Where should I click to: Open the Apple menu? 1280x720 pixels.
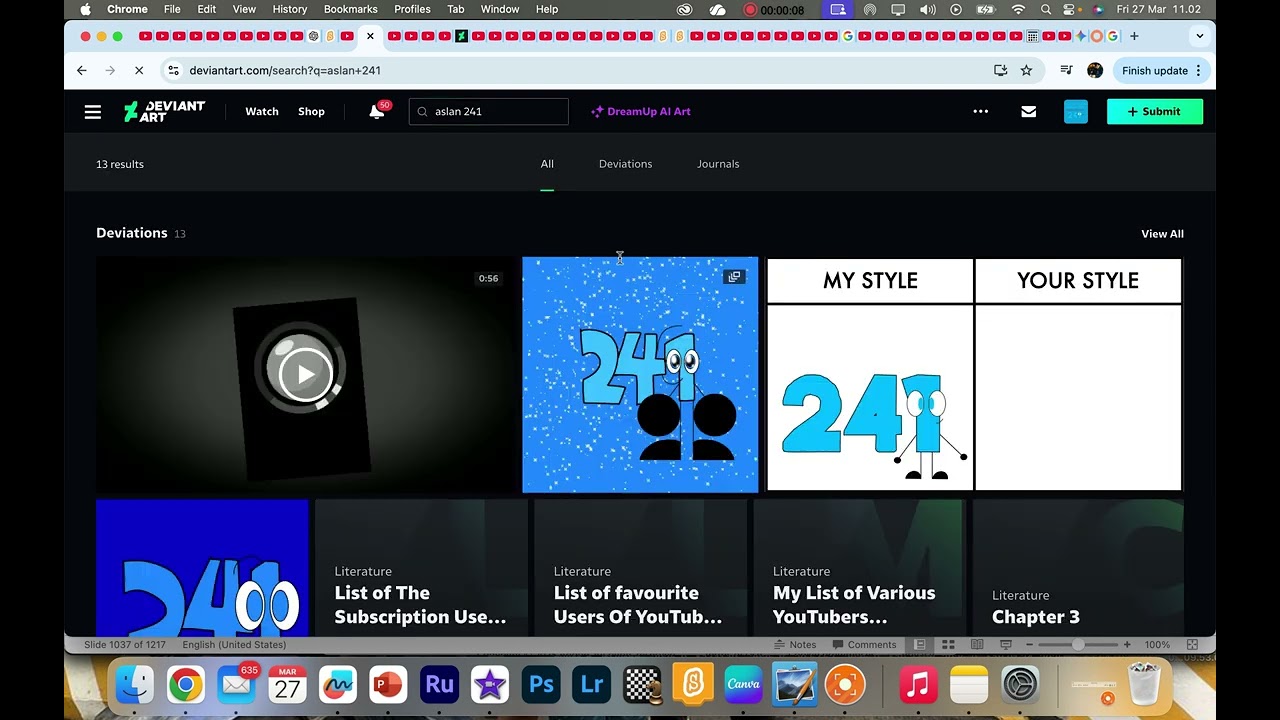tap(85, 9)
